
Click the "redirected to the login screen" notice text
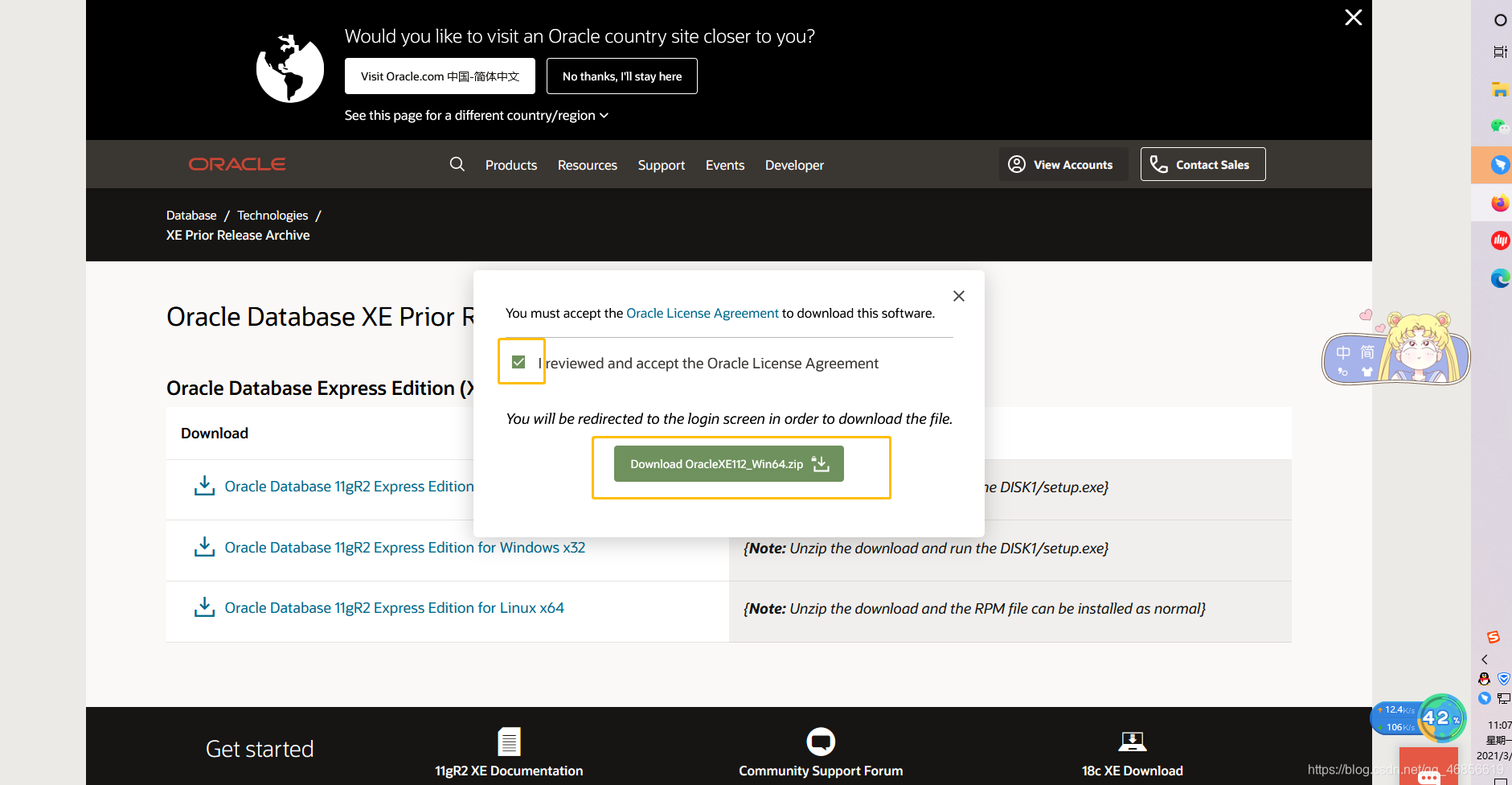point(729,418)
